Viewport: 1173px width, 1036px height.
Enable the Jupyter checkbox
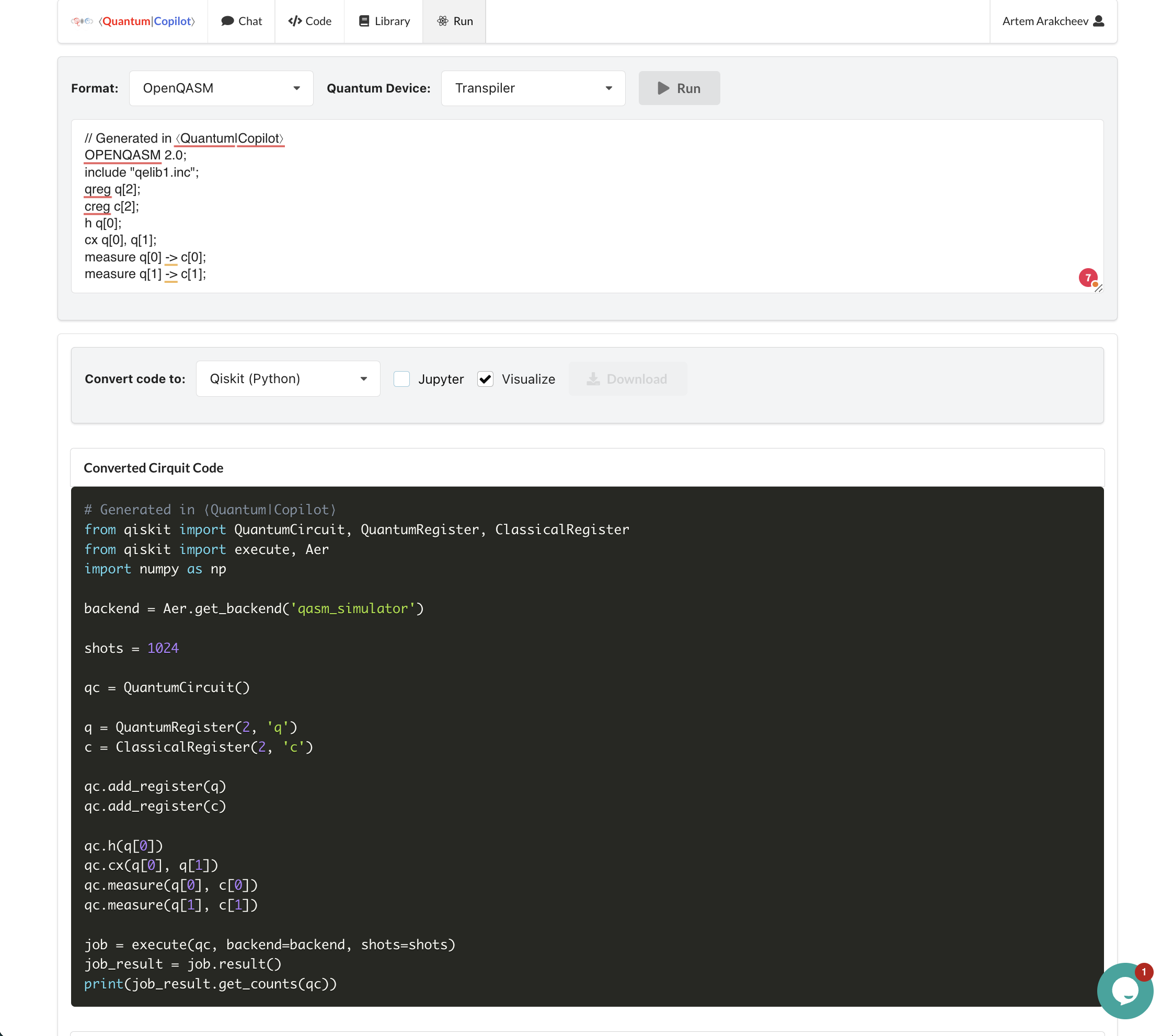click(x=401, y=379)
